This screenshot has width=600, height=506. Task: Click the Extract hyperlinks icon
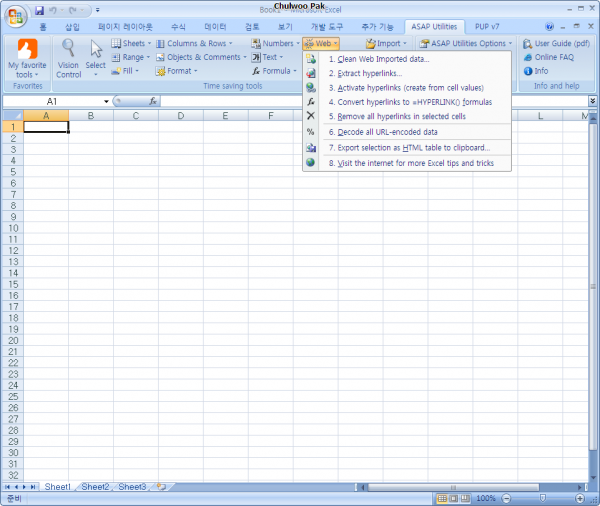click(311, 73)
